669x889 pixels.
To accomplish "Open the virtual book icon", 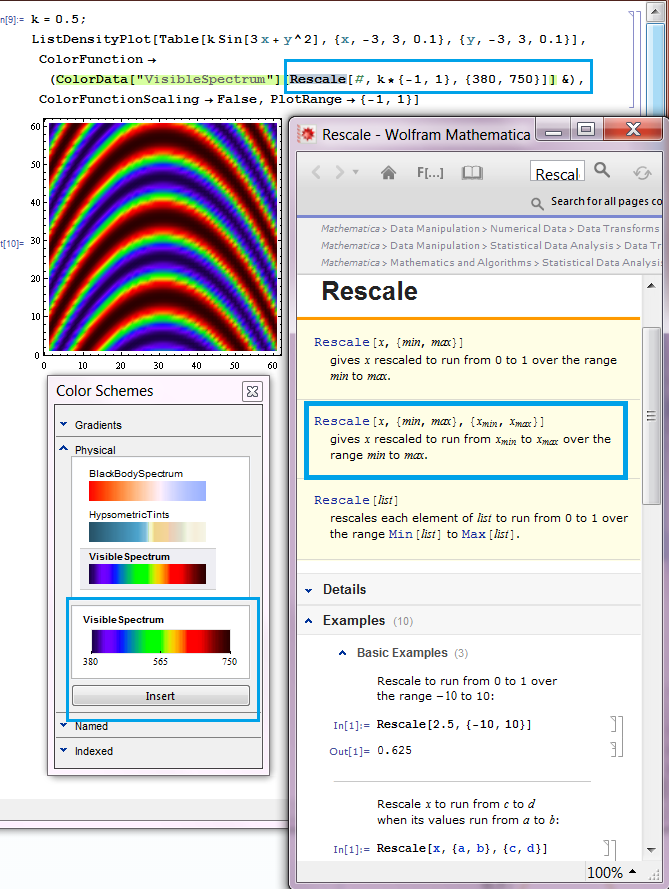I will 472,172.
